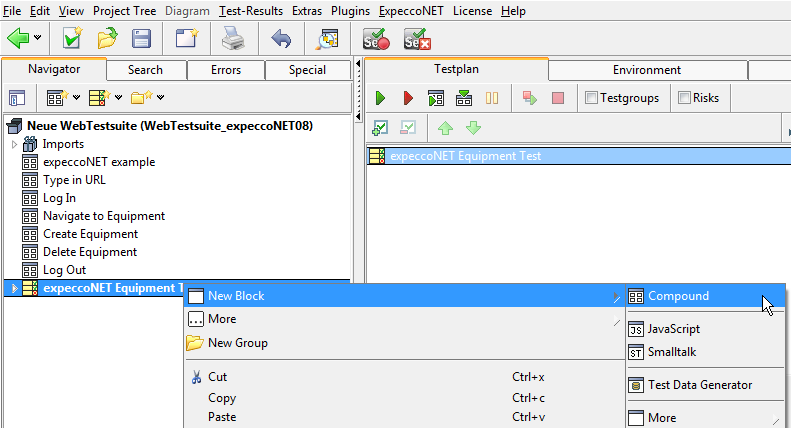This screenshot has height=428, width=791.
Task: Select Compound from New Block submenu
Action: 678,296
